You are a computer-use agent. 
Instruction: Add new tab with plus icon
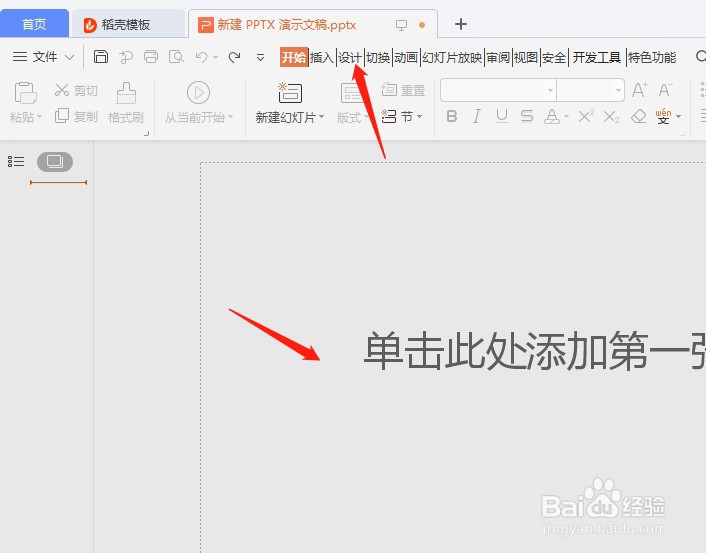coord(461,24)
